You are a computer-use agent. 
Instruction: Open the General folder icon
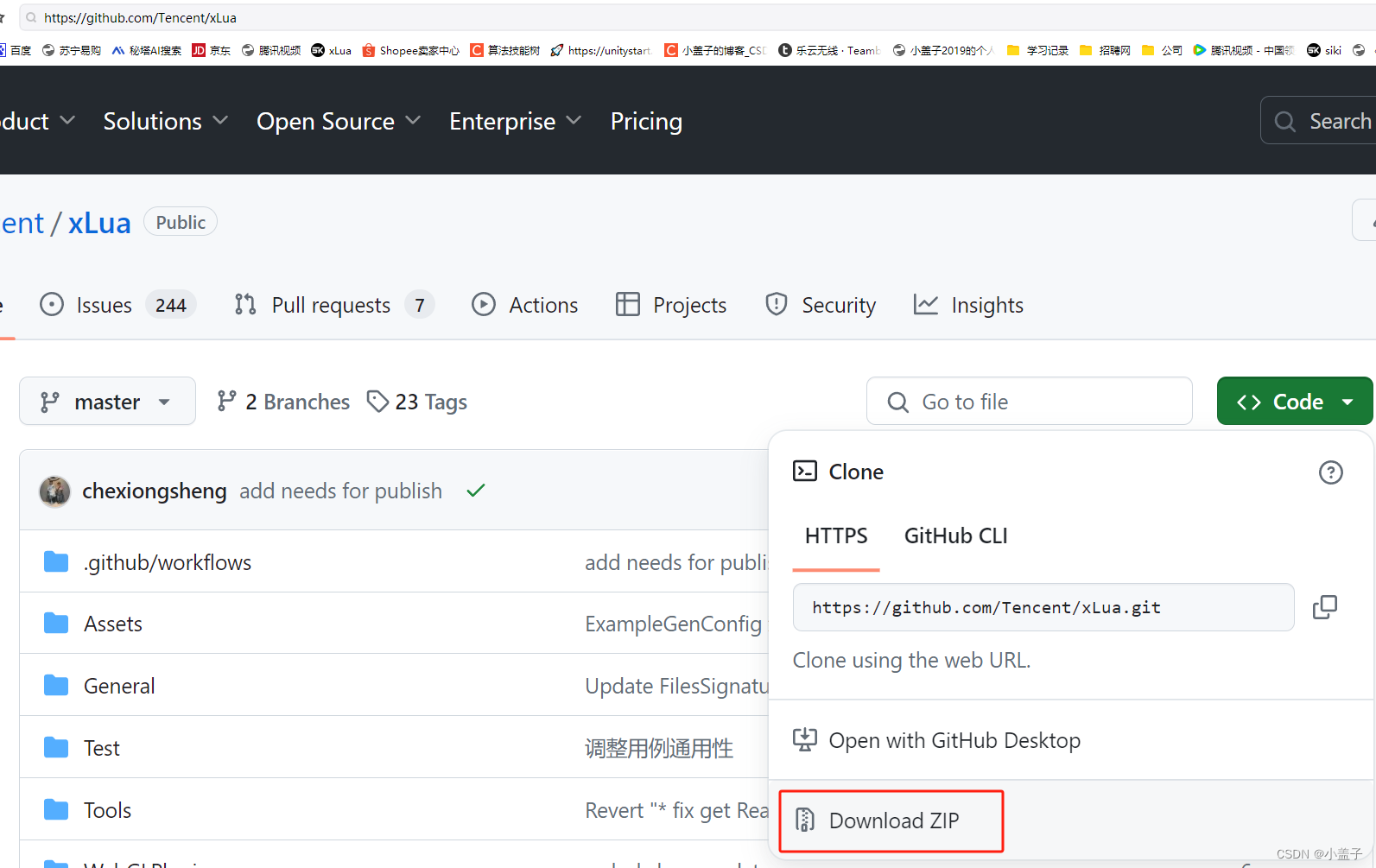[x=56, y=686]
